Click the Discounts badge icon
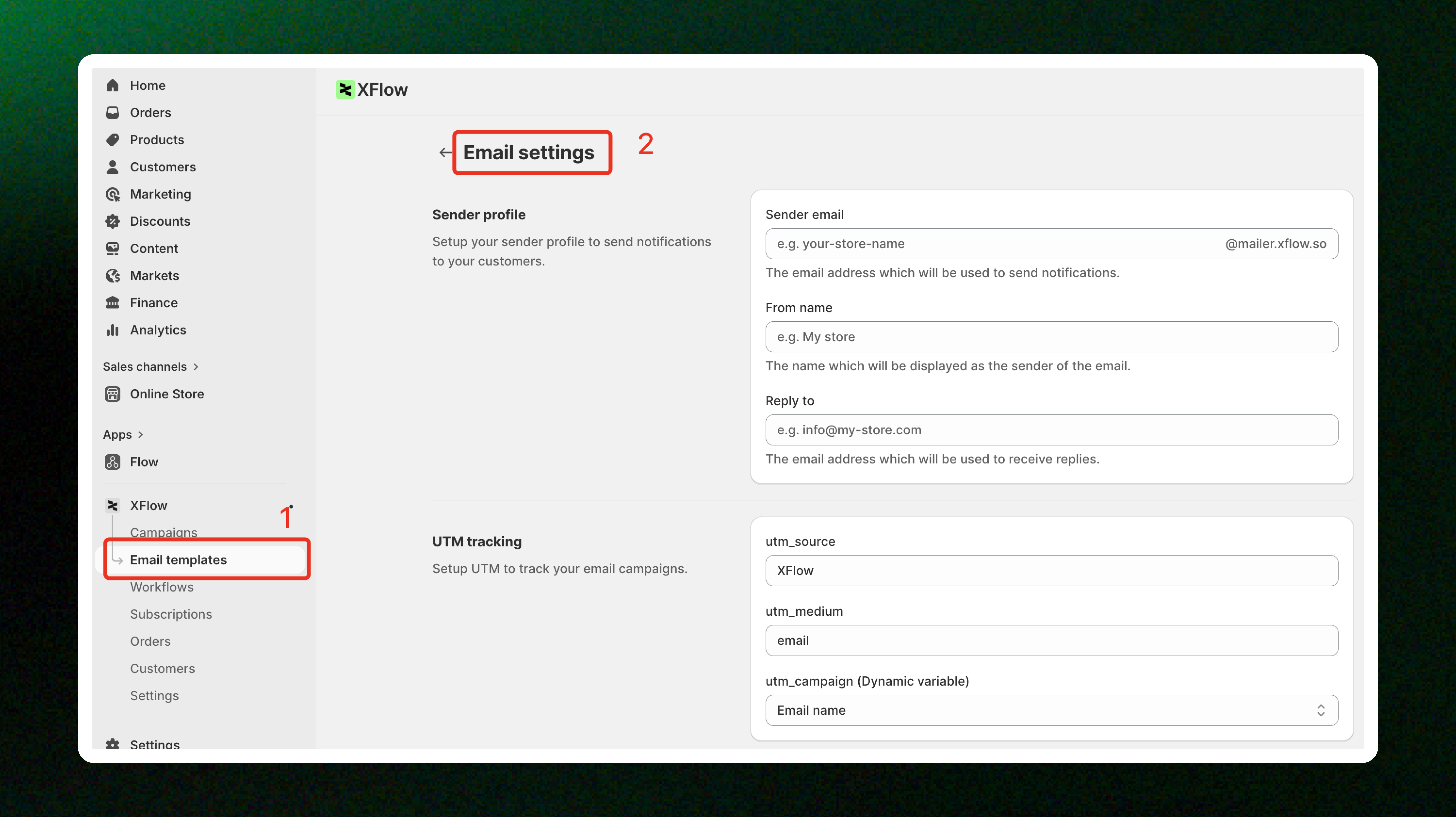The height and width of the screenshot is (817, 1456). pos(113,221)
